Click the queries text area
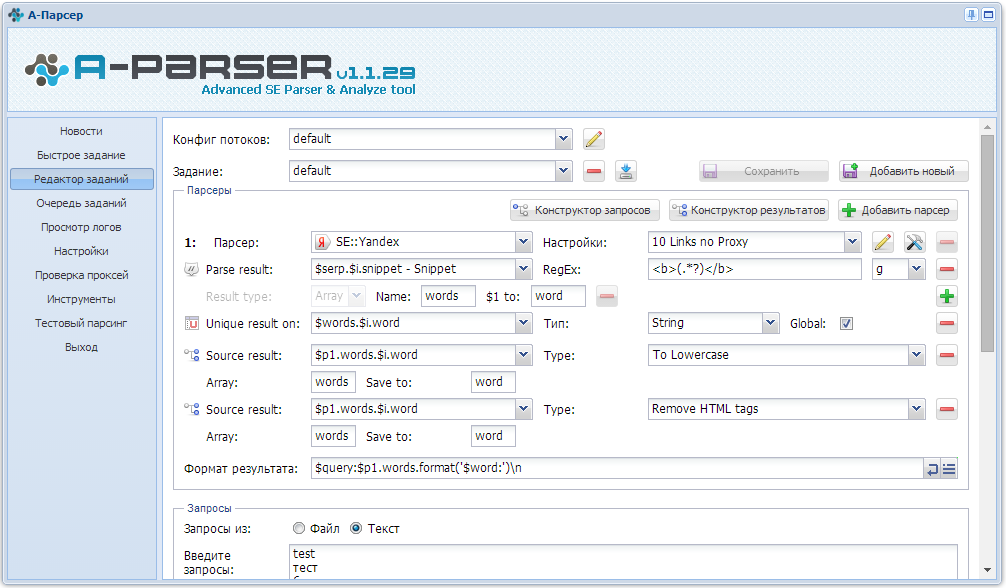This screenshot has height=588, width=1006. [x=623, y=562]
